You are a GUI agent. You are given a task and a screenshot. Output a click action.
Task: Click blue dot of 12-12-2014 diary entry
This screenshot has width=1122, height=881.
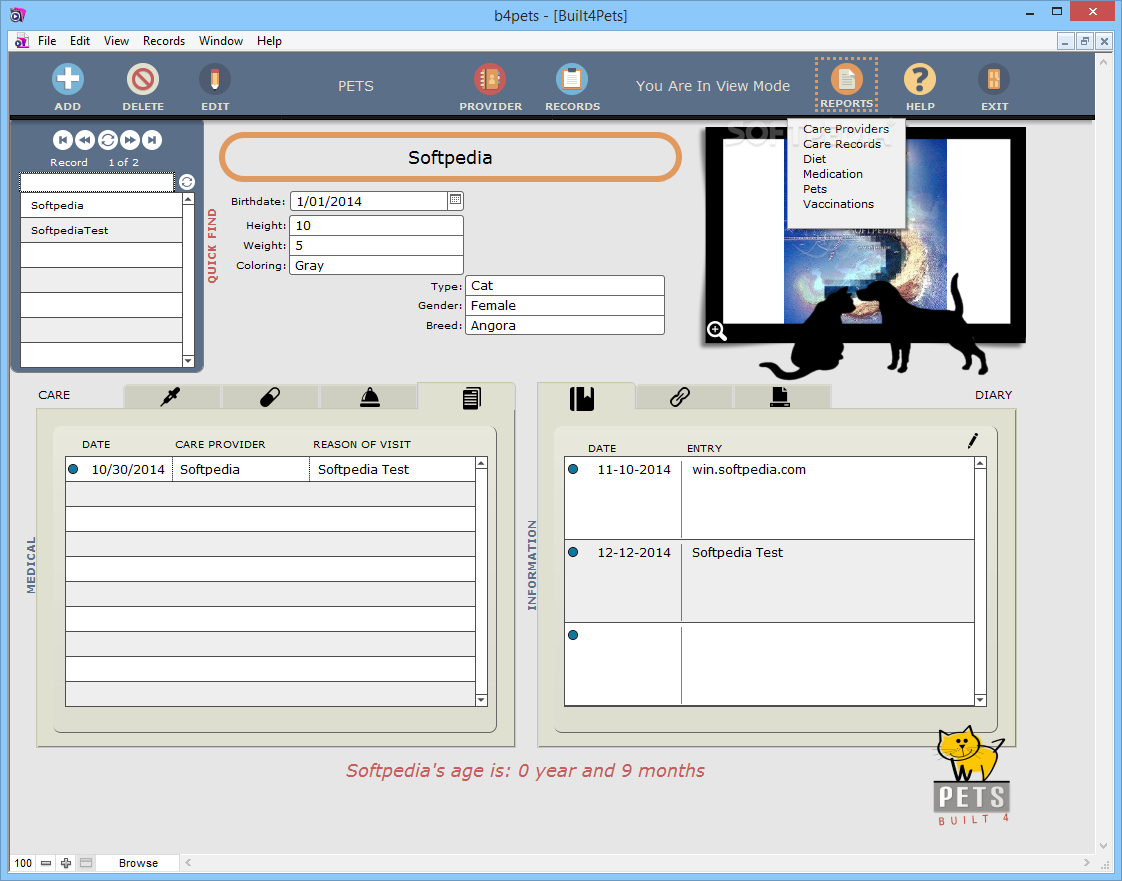(x=573, y=552)
